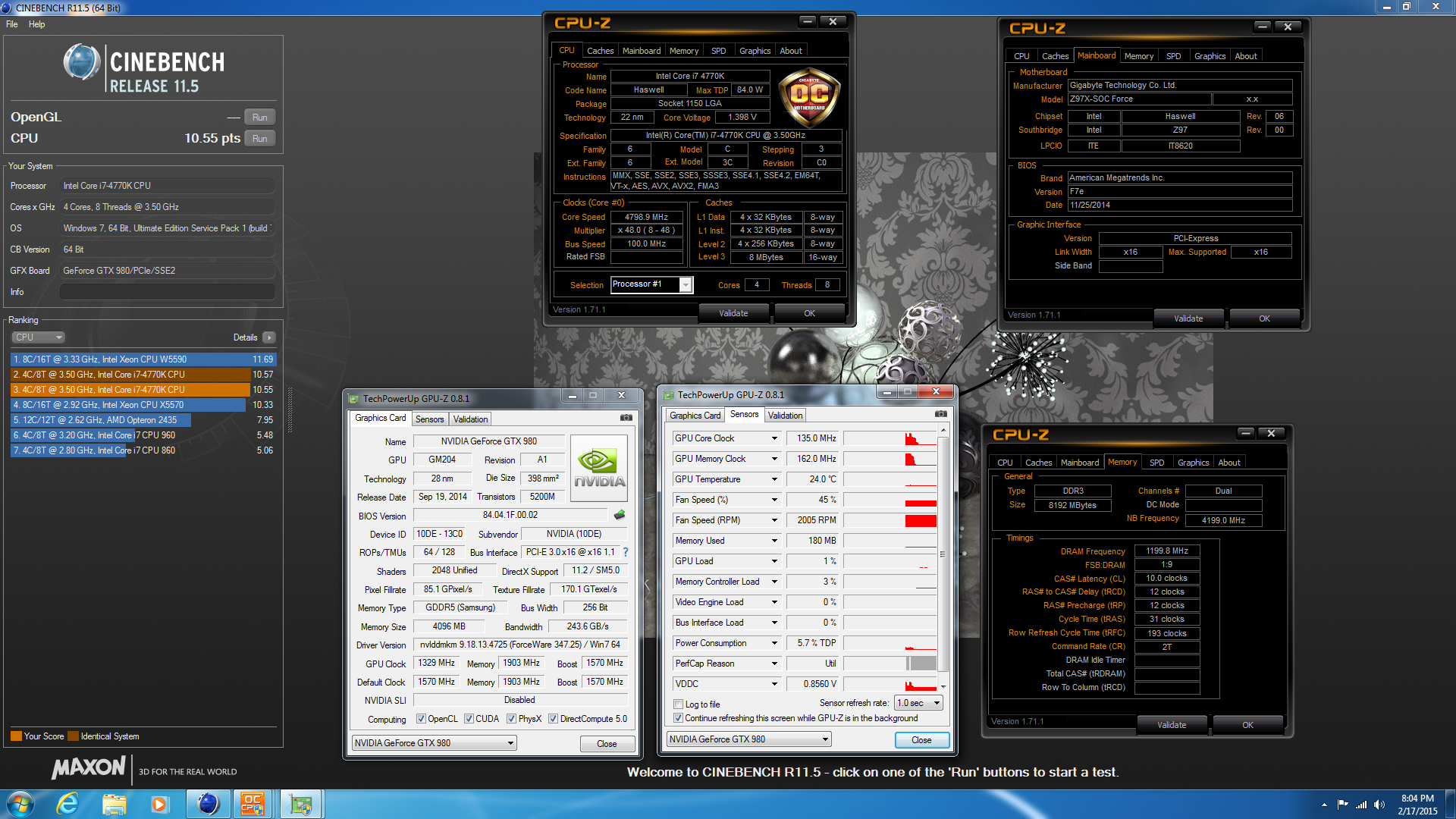Open the GPU Temperature sensor dropdown
Viewport: 1456px width, 819px height.
click(774, 479)
